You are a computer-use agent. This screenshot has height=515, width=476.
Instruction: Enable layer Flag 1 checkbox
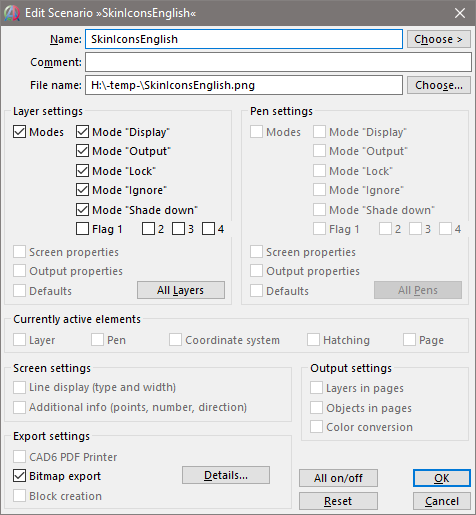82,229
